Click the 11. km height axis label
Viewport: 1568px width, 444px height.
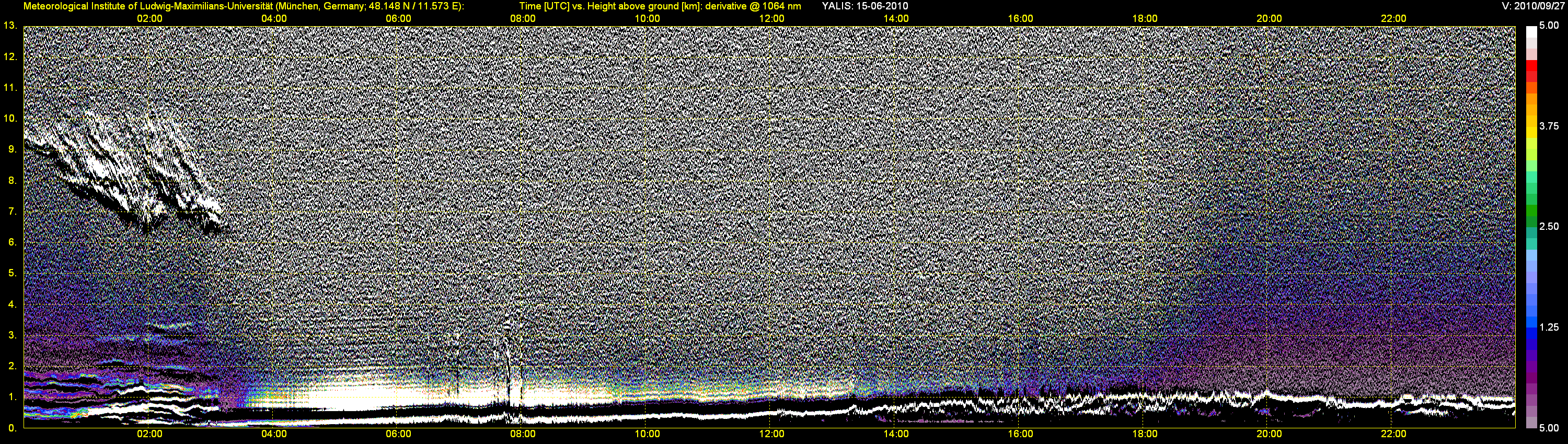(x=10, y=88)
